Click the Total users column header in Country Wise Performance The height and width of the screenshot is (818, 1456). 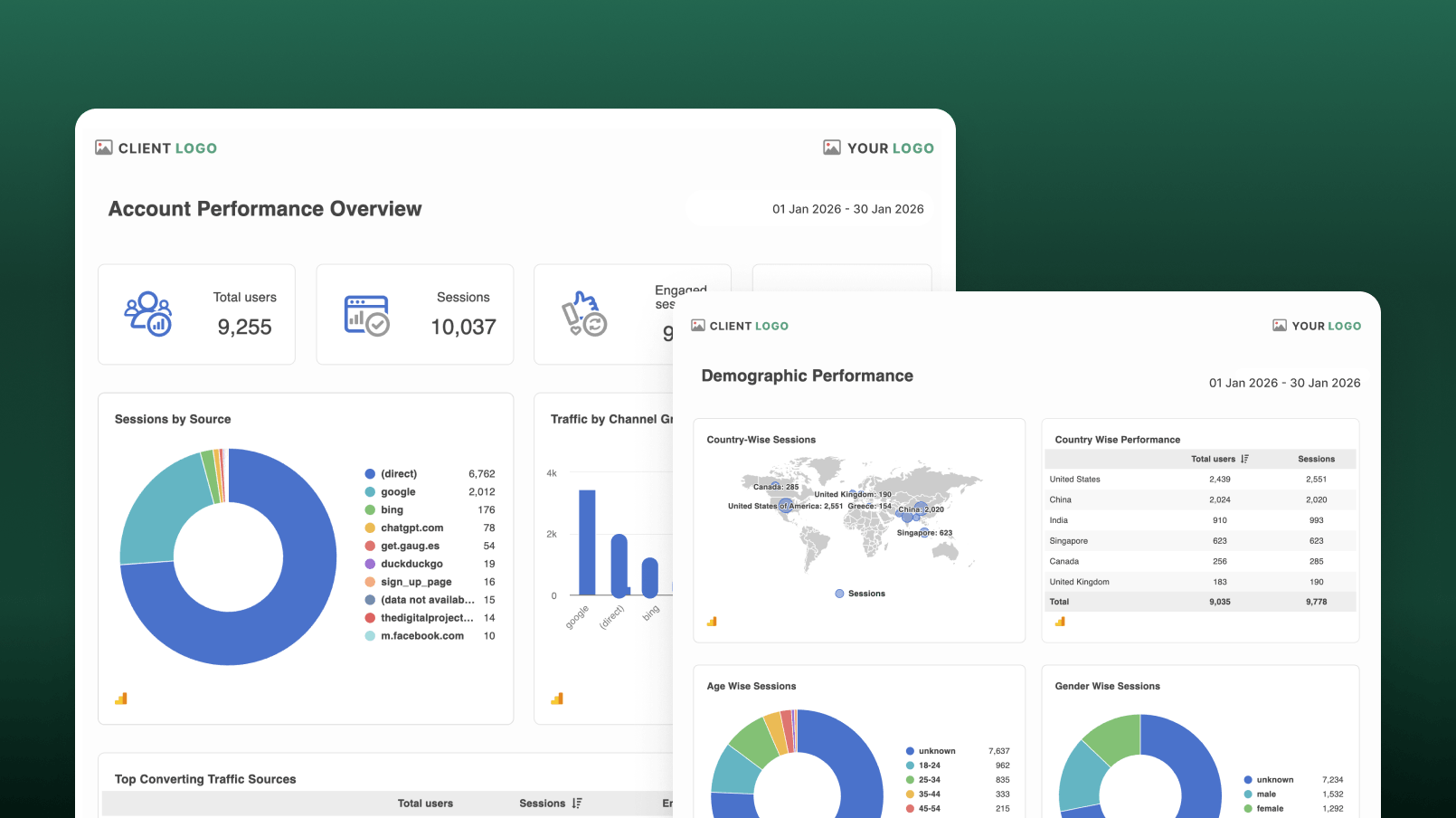pos(1213,459)
